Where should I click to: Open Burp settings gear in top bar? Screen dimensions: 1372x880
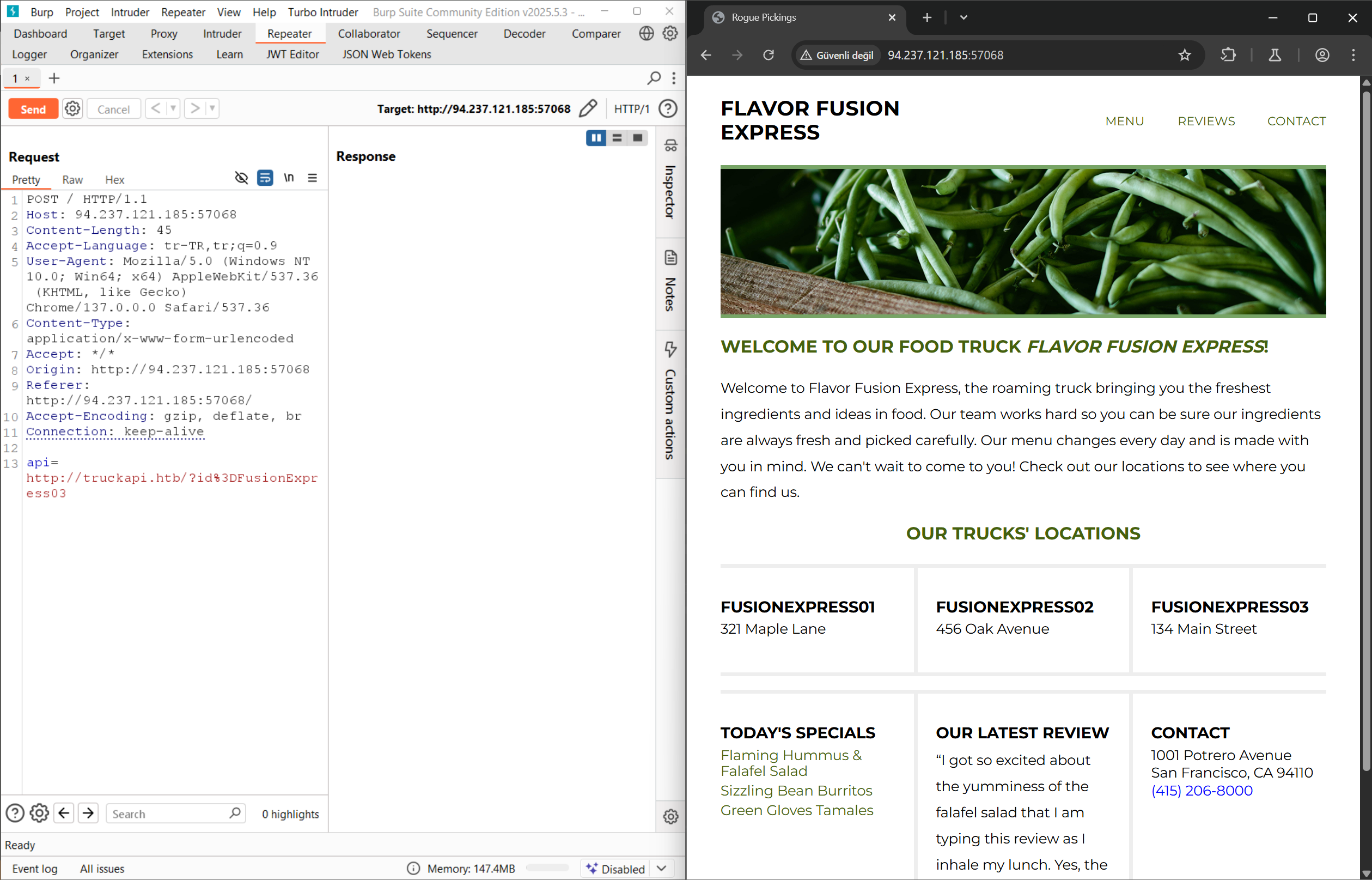[670, 34]
